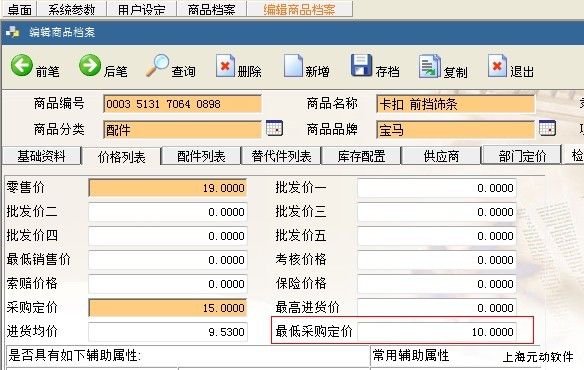The image size is (584, 370).
Task: Open the 库存配置 tab
Action: (361, 156)
